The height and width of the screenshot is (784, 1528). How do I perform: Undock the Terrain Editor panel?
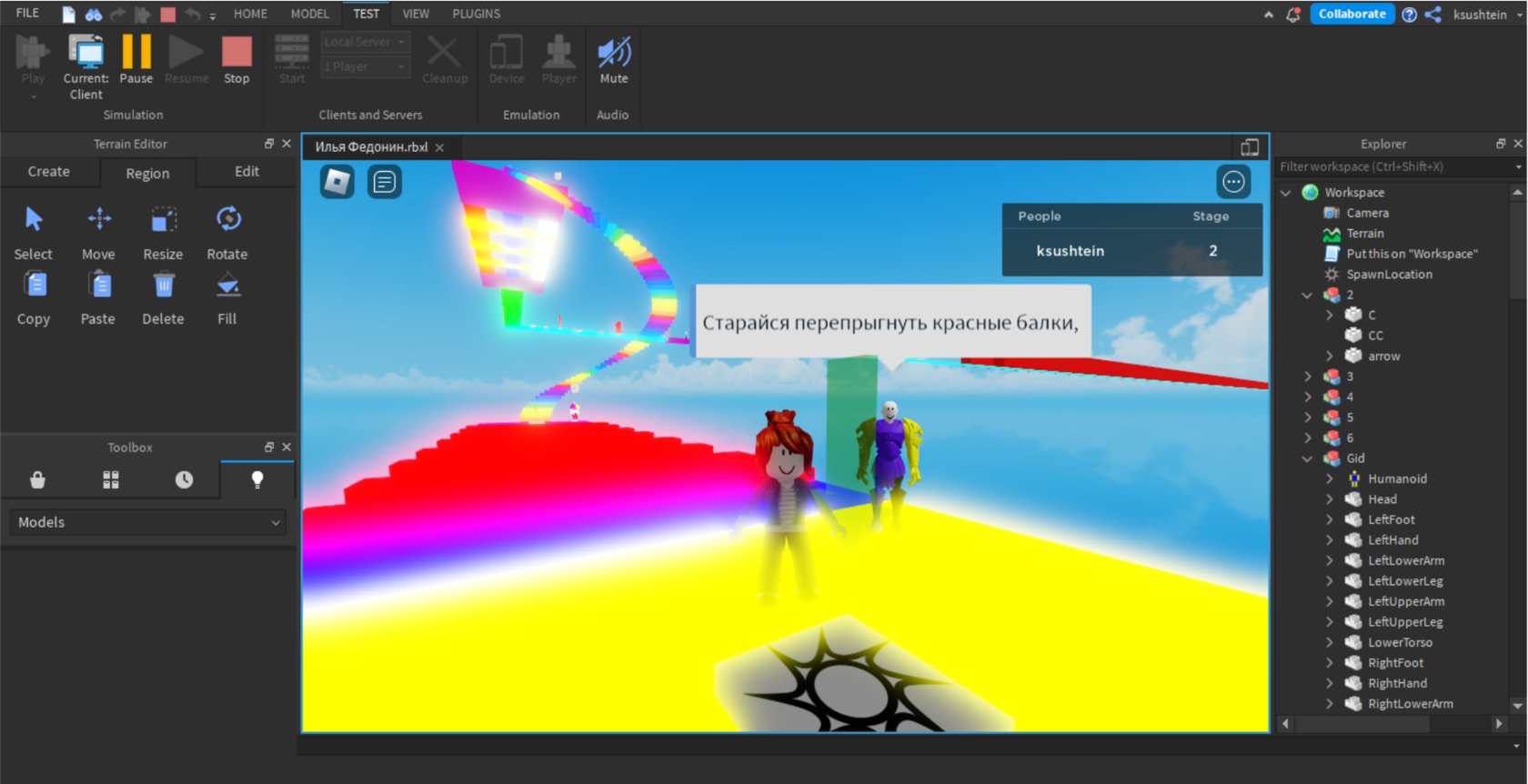click(x=269, y=144)
